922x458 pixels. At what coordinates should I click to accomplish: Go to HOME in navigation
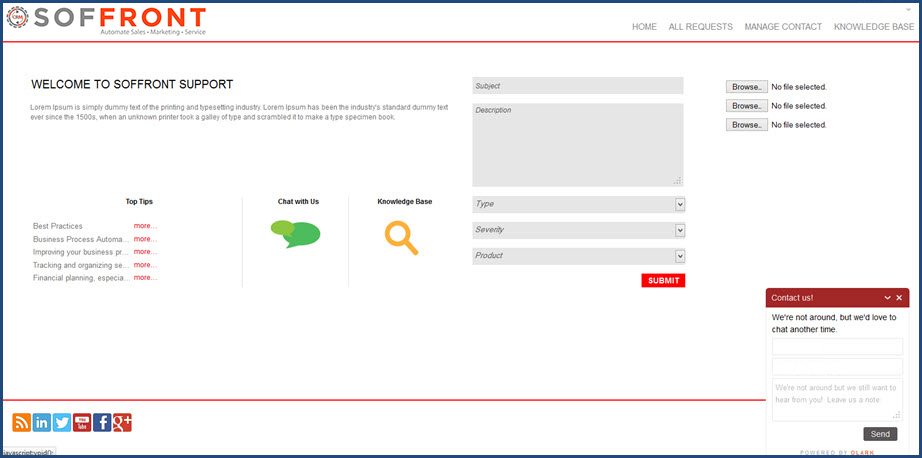644,27
